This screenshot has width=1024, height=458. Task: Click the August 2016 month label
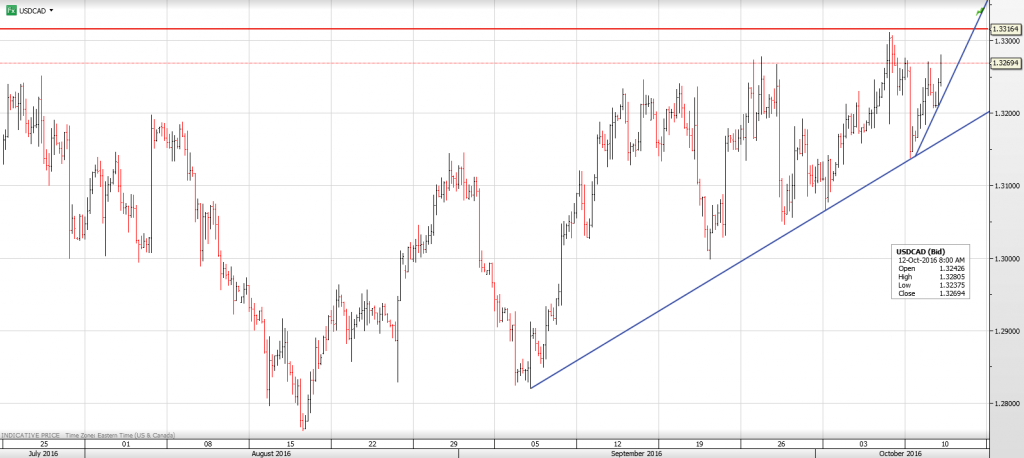270,453
